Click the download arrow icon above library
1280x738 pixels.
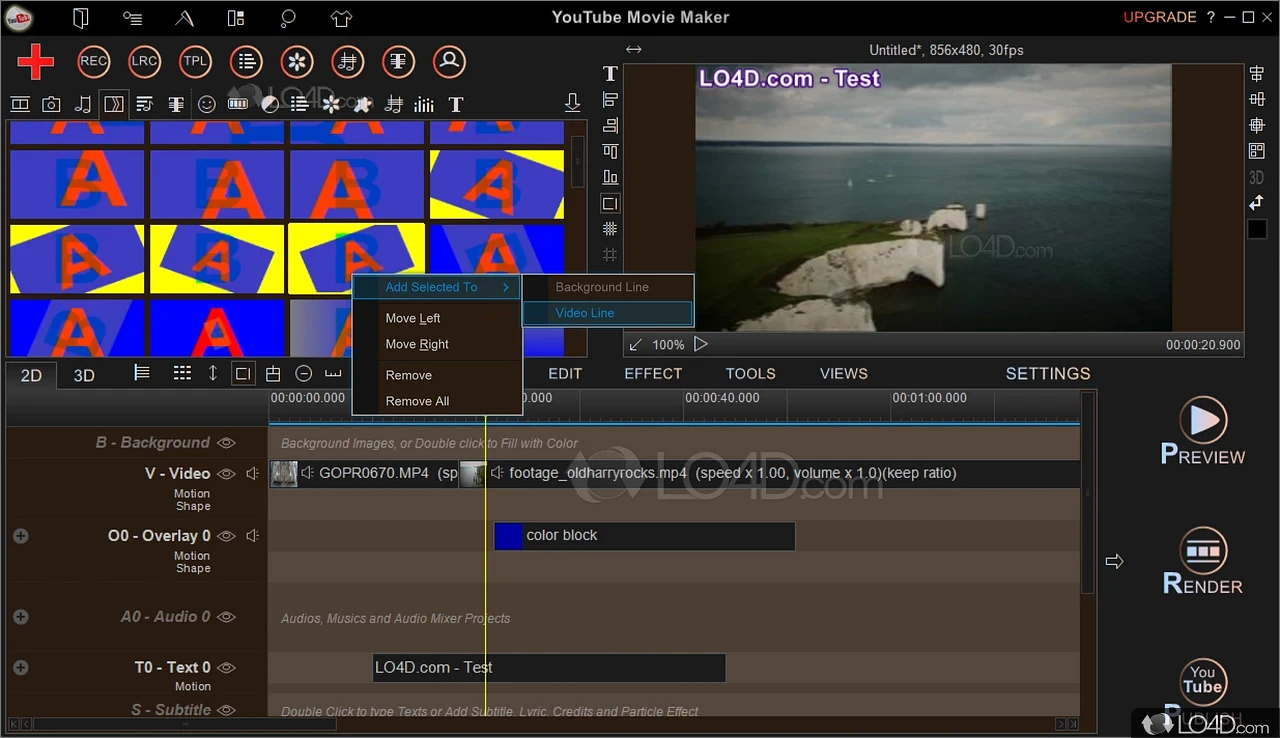click(572, 103)
